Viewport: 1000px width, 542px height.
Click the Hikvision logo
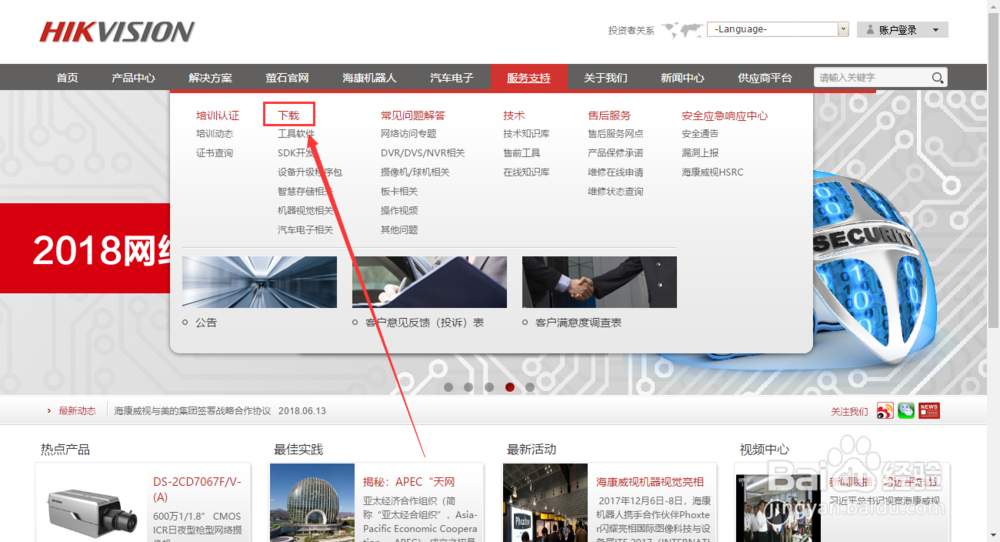coord(117,31)
